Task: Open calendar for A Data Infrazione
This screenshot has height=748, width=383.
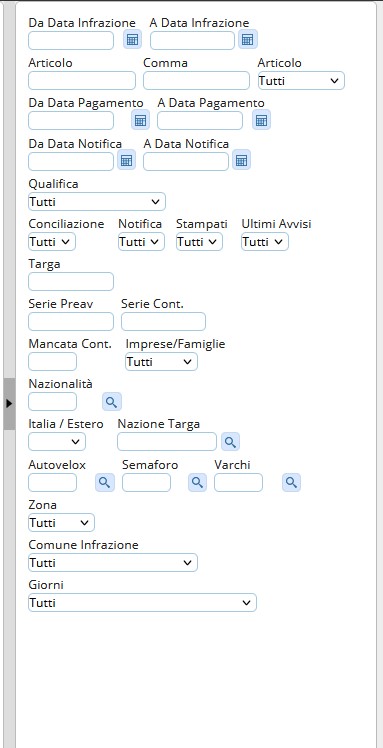Action: [247, 40]
